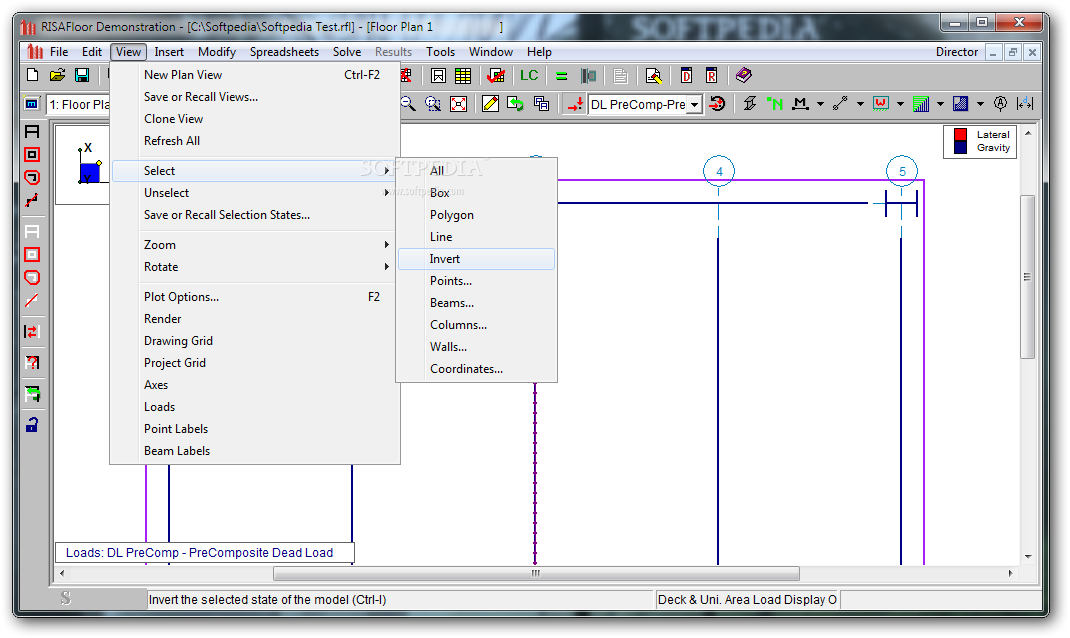Toggle the I-beam rendering button
1070x638 pixels.
click(x=749, y=104)
